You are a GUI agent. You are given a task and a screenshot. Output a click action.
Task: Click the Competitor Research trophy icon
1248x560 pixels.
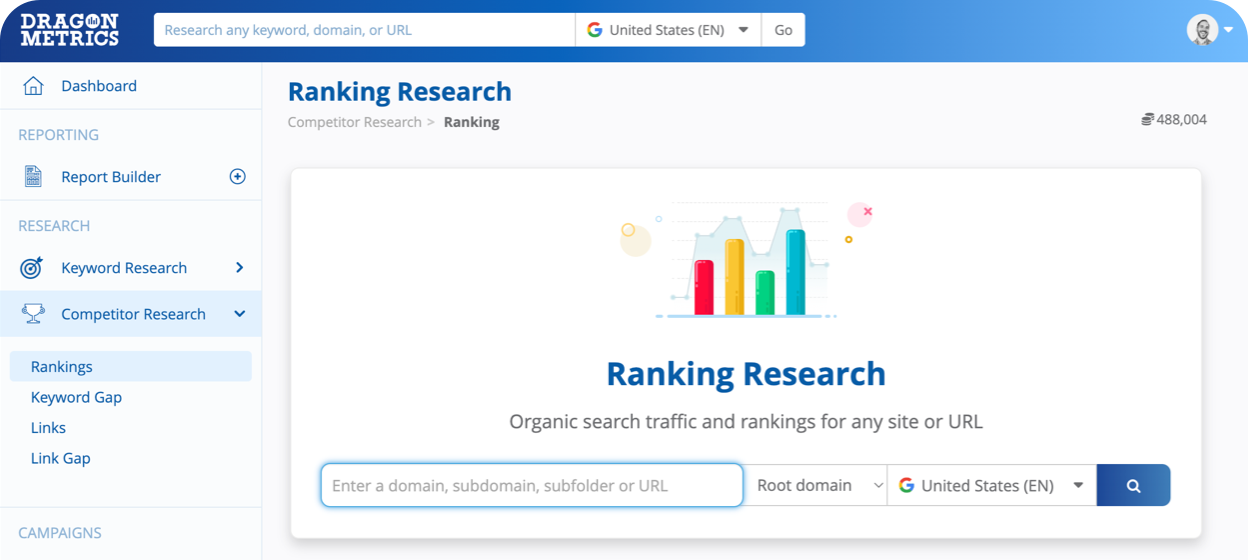click(x=33, y=314)
